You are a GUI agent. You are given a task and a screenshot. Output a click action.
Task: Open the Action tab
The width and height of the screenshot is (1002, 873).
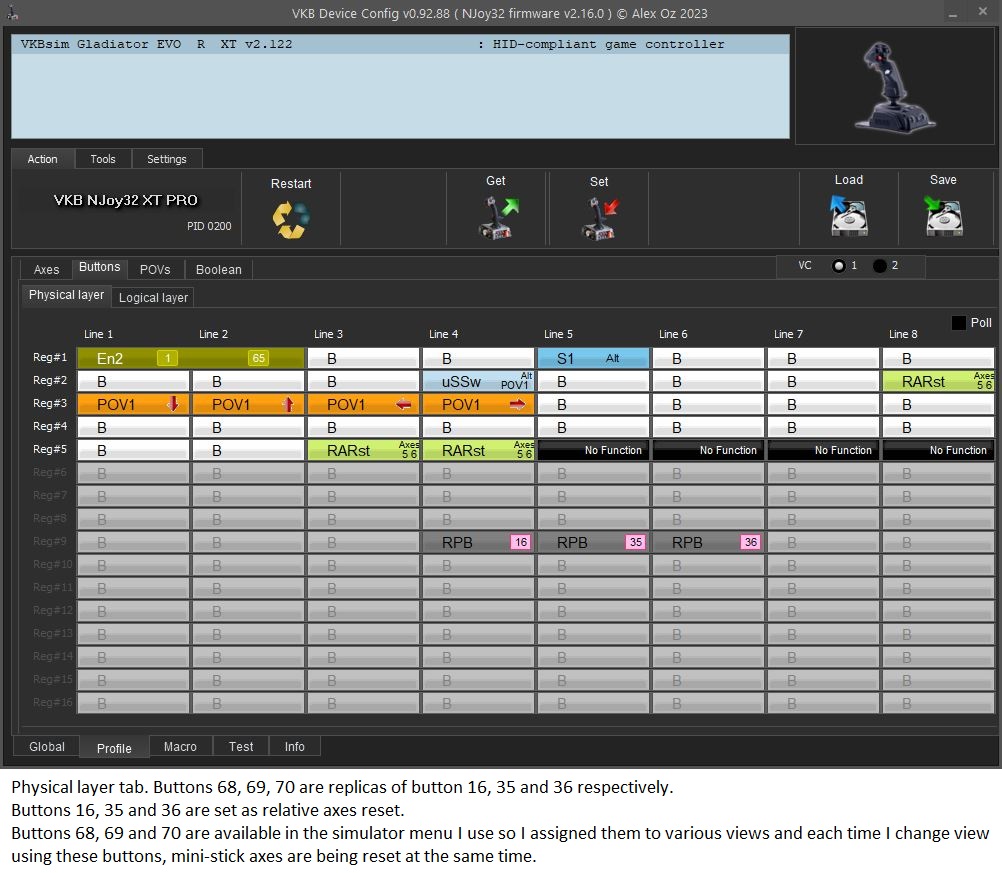(42, 159)
